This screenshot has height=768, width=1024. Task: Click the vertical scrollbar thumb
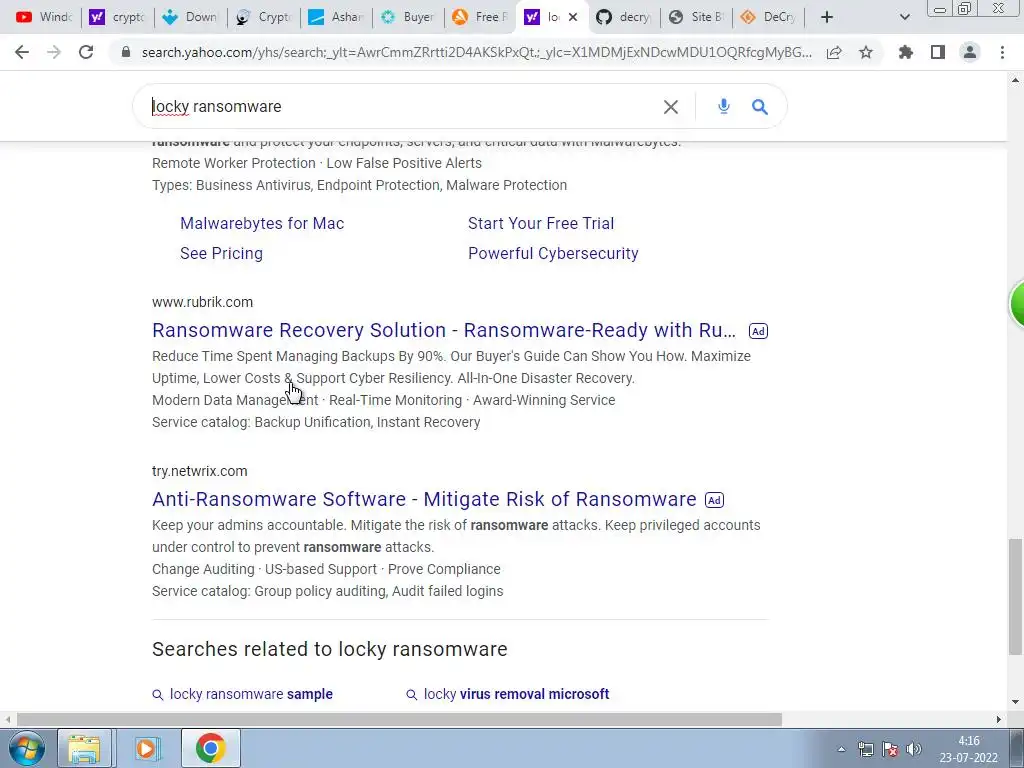point(1015,596)
